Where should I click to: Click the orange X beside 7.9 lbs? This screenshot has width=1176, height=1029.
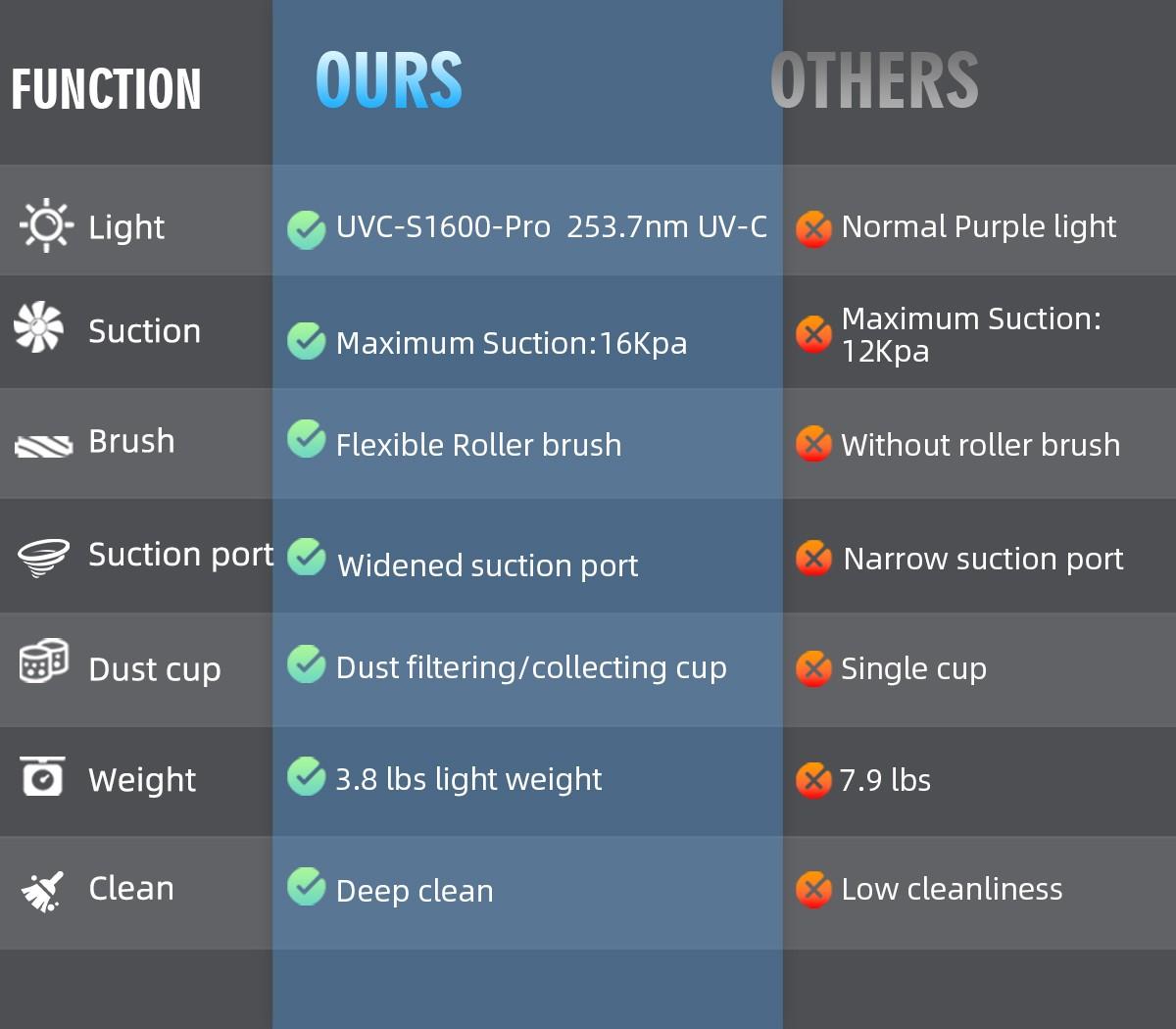(813, 781)
